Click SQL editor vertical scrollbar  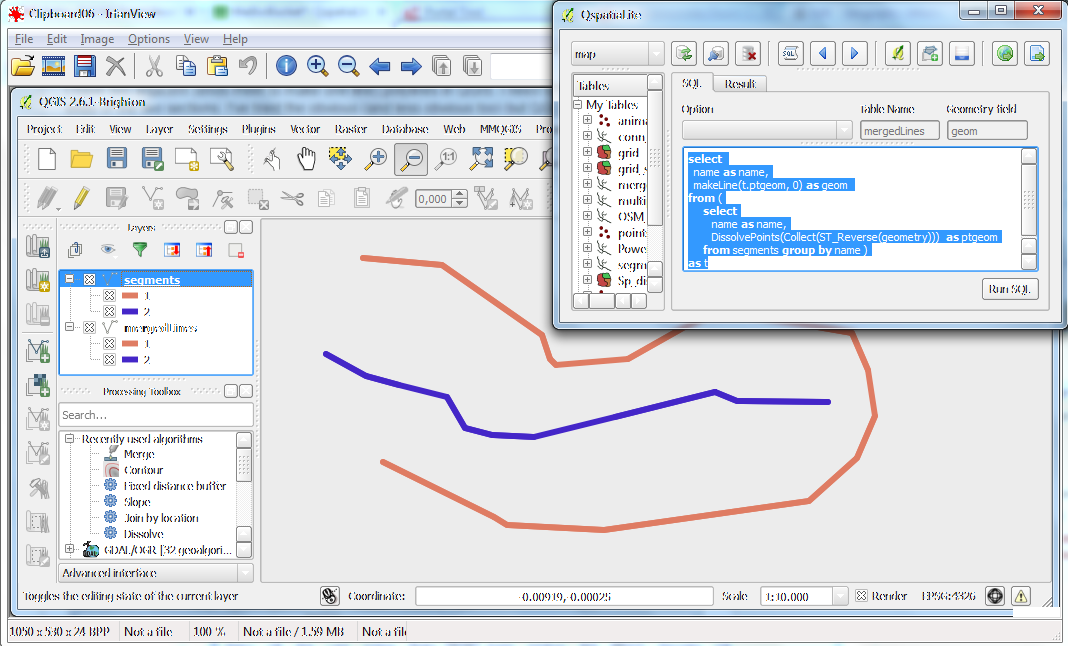[1029, 209]
